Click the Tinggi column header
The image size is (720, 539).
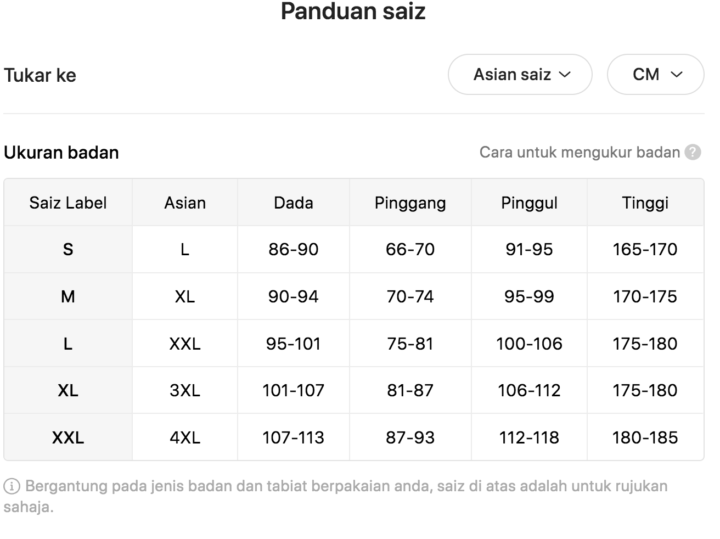coord(645,202)
